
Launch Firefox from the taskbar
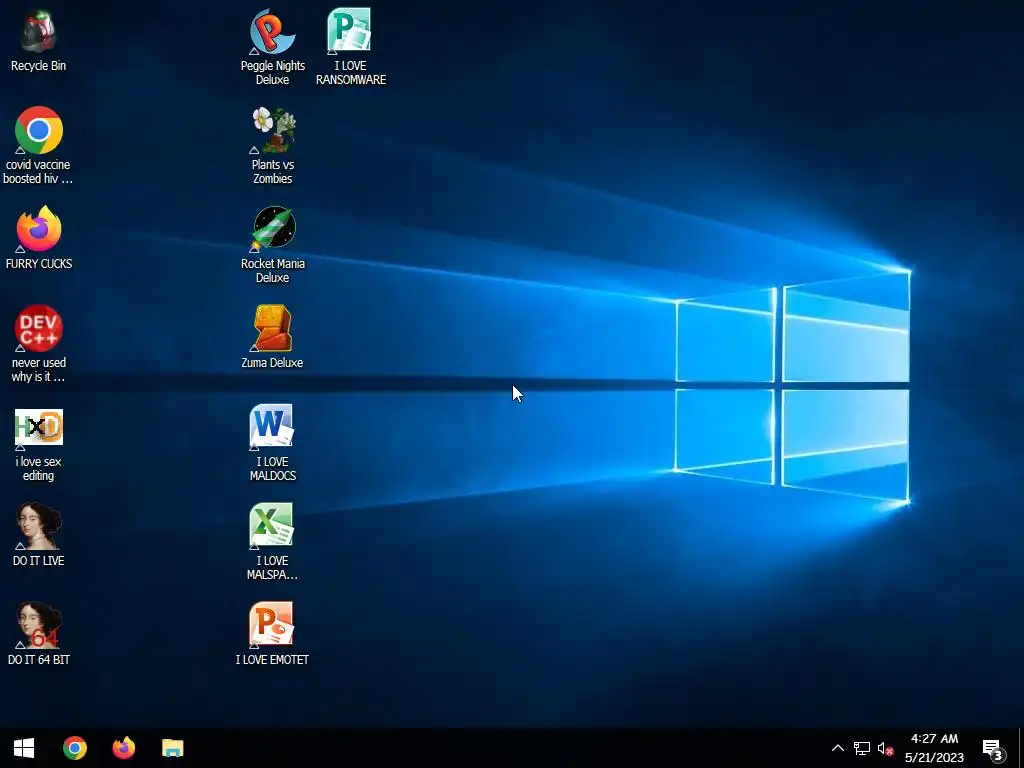pyautogui.click(x=123, y=748)
